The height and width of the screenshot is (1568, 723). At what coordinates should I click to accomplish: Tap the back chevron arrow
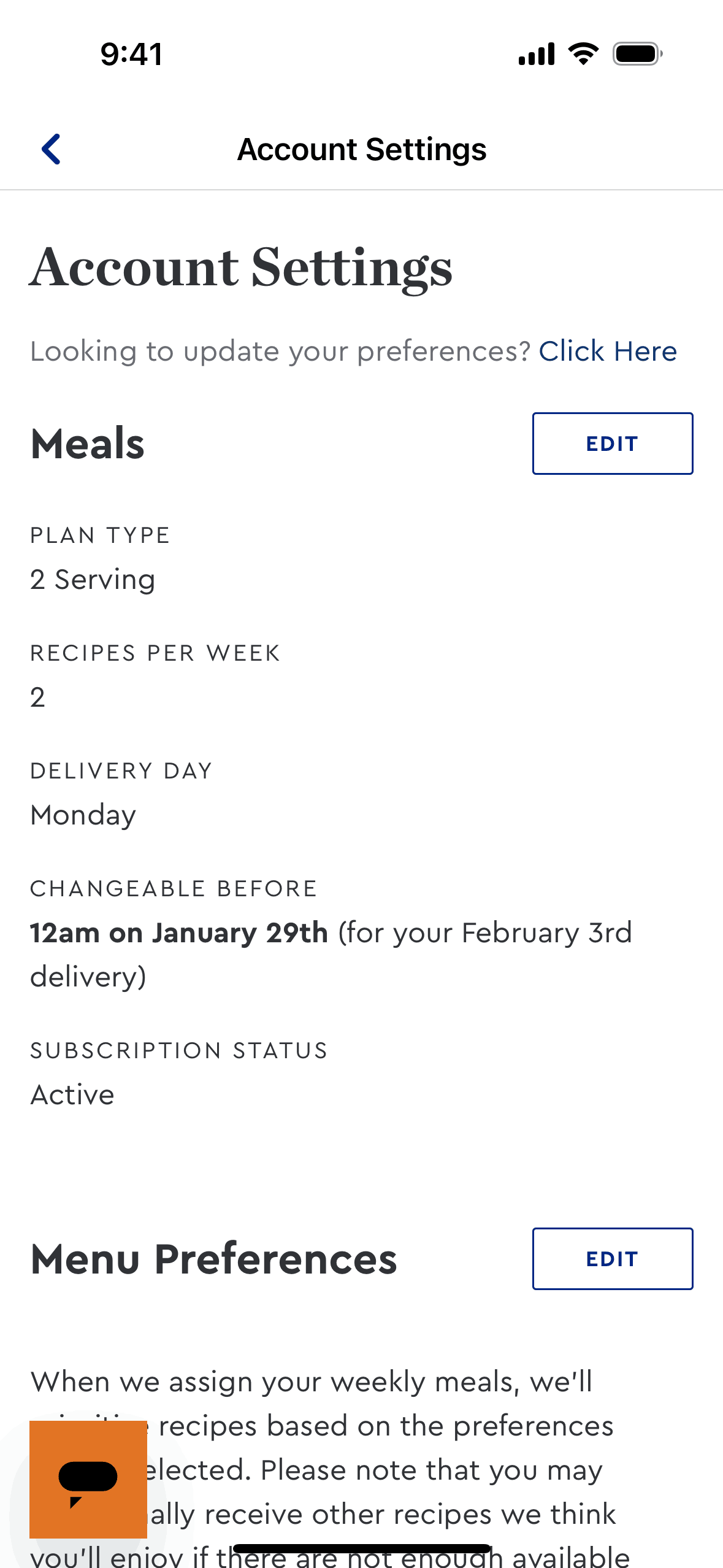click(x=52, y=149)
